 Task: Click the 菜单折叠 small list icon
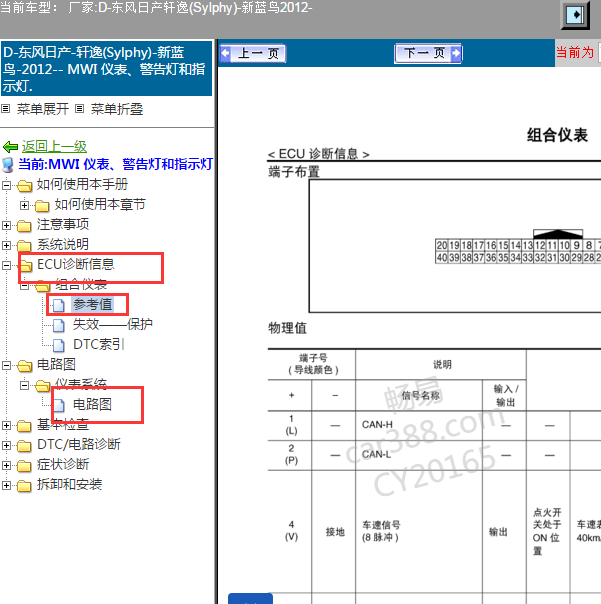point(79,109)
